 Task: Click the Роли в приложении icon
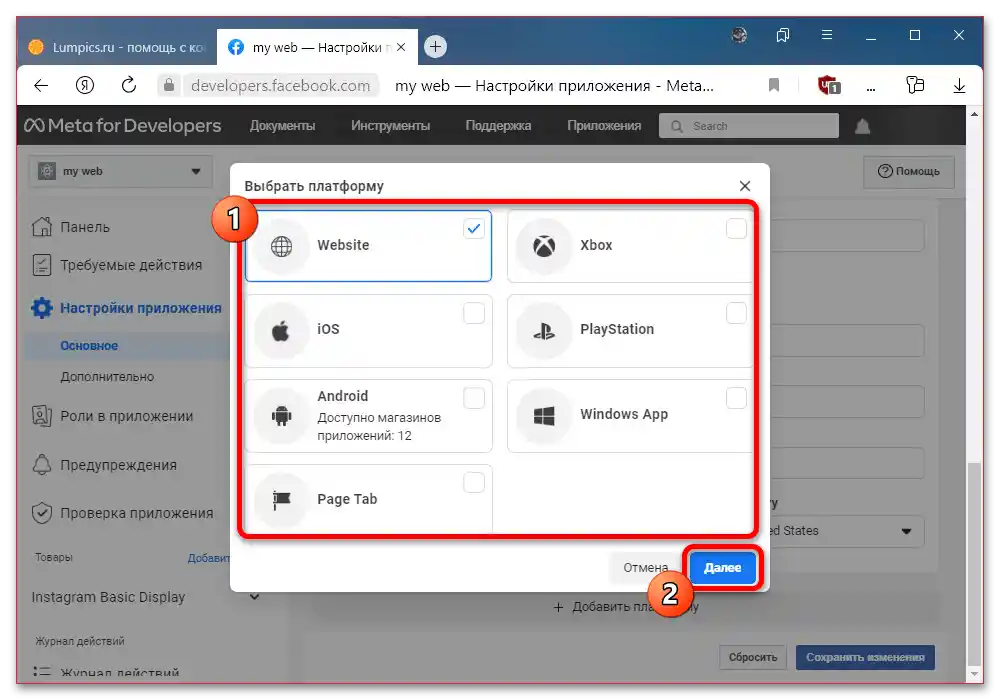coord(41,416)
